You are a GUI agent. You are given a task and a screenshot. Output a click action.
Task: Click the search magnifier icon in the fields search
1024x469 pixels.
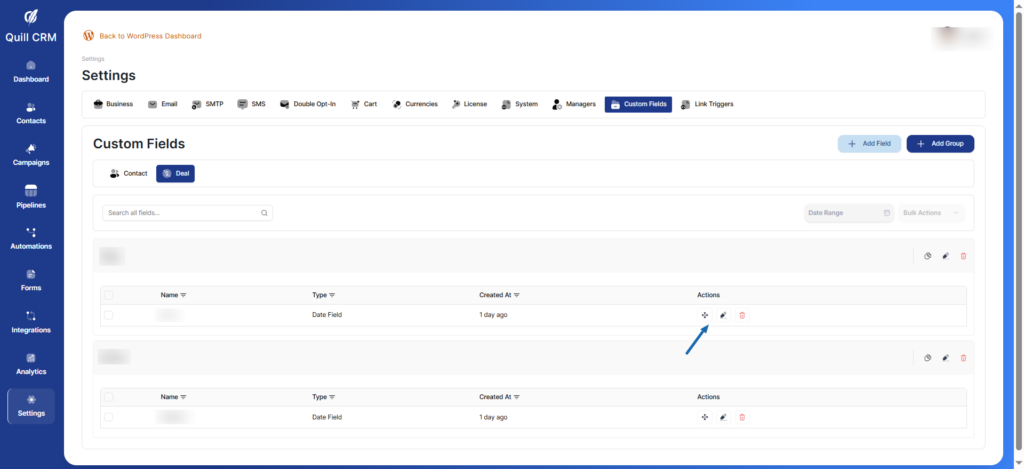coord(264,213)
